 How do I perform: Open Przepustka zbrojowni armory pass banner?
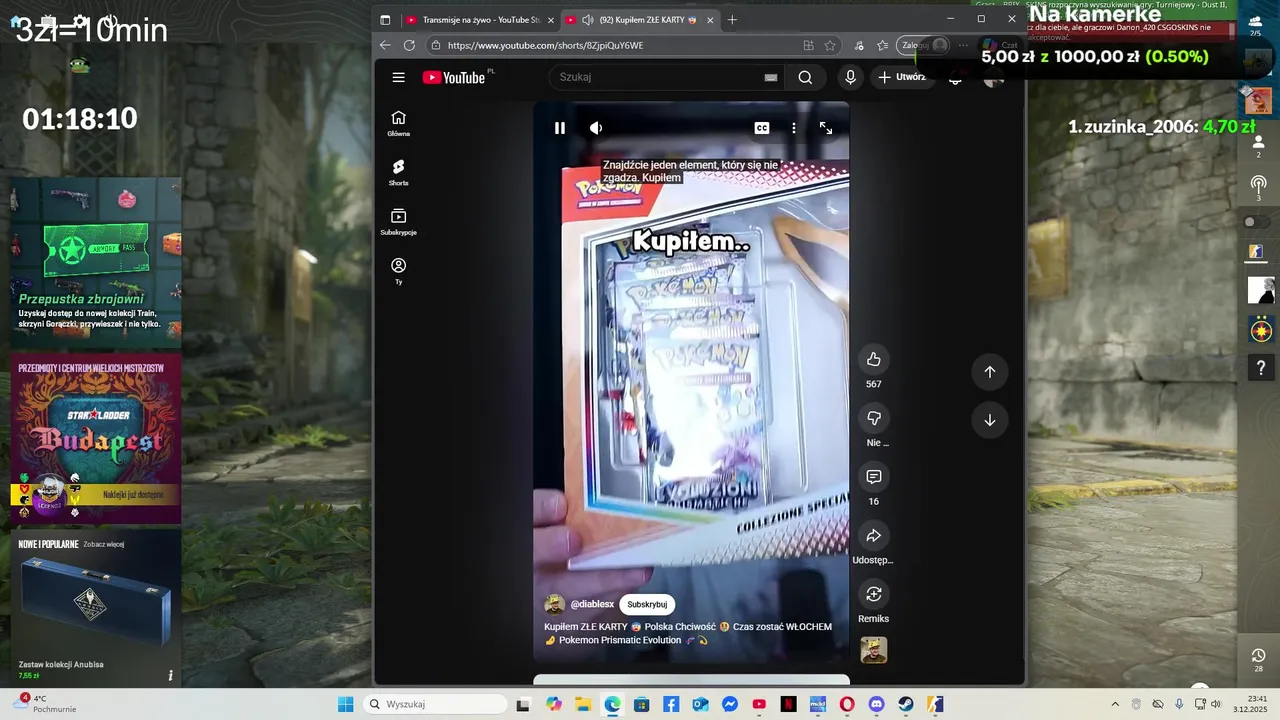96,263
